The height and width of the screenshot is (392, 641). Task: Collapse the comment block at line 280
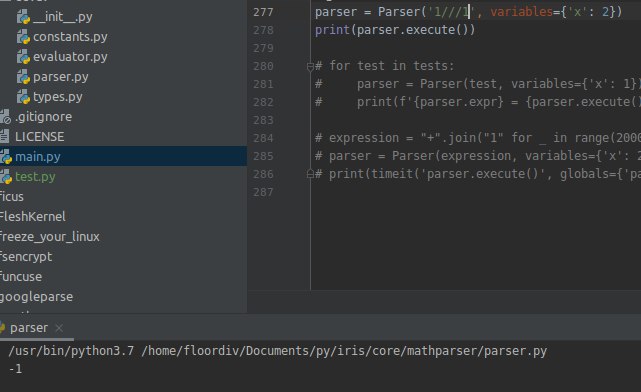[310, 66]
